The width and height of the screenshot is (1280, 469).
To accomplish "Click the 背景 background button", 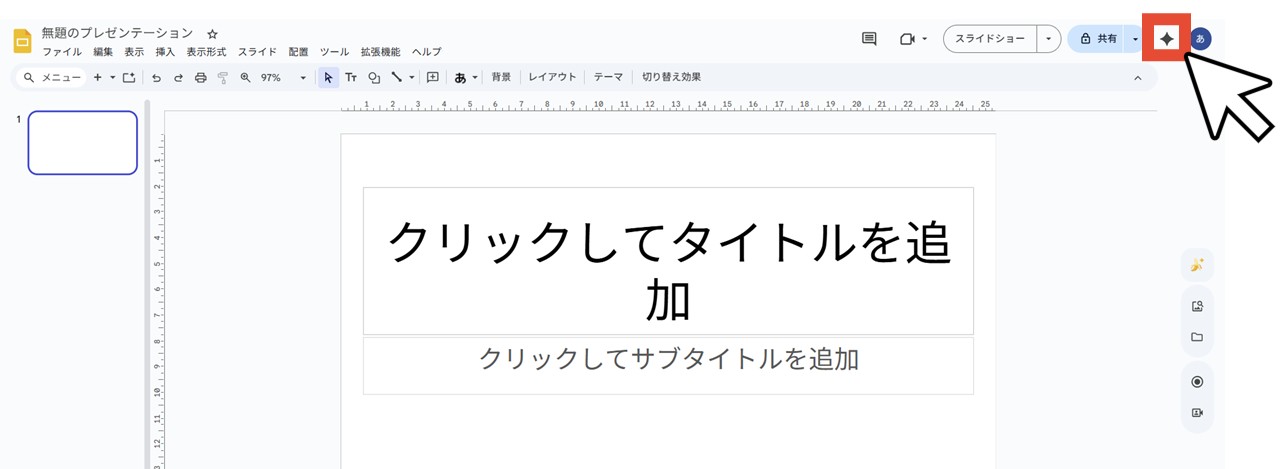I will pyautogui.click(x=501, y=77).
